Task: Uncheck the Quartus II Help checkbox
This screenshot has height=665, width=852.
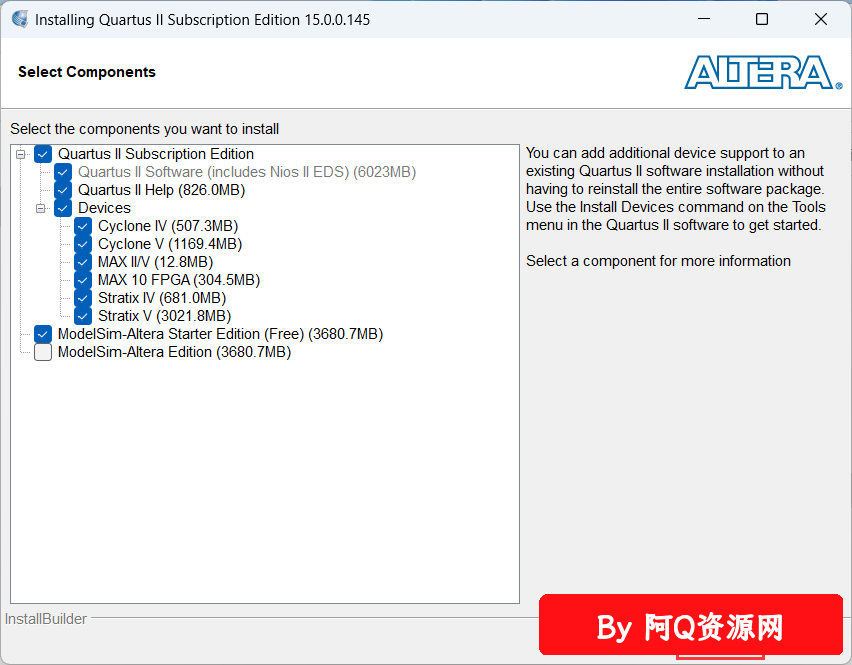Action: click(63, 190)
